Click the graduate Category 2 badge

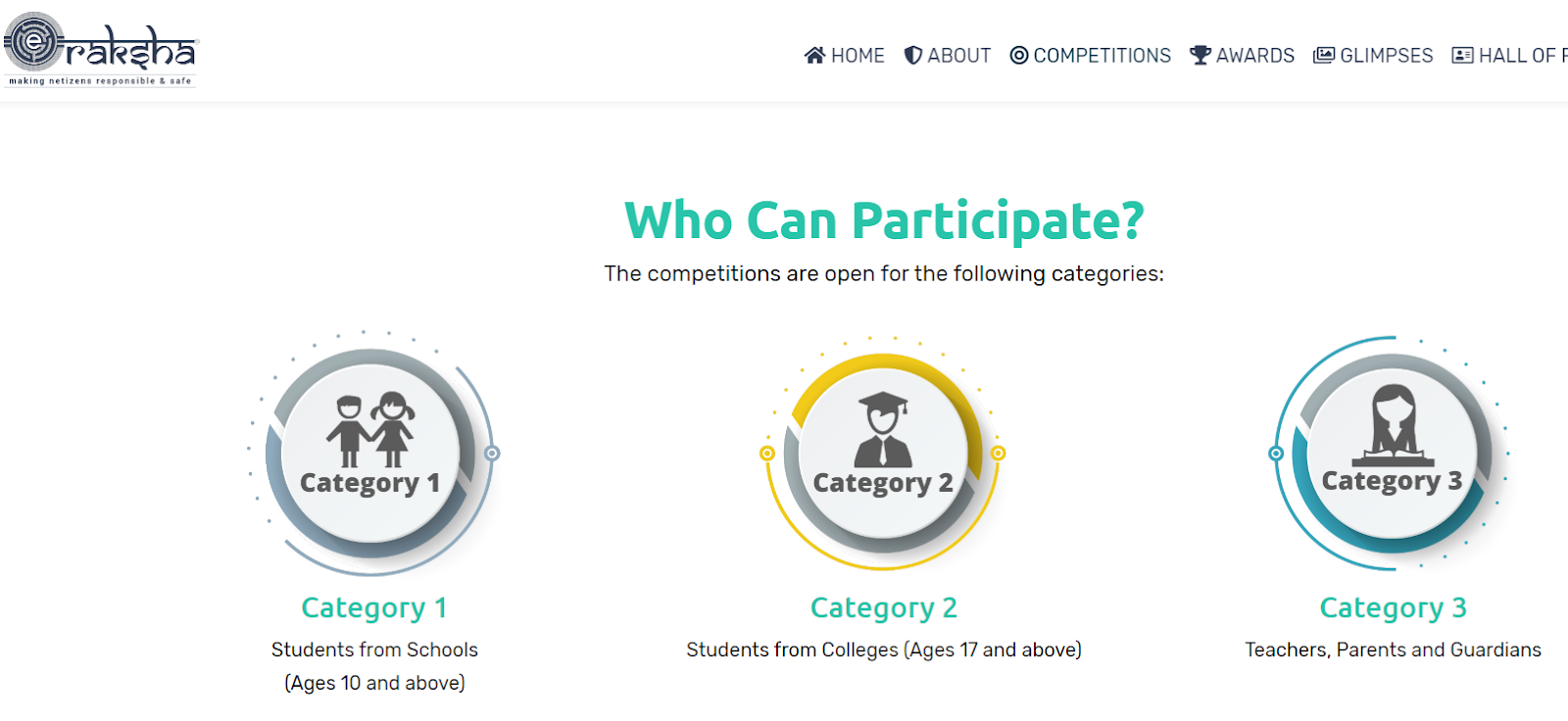click(883, 455)
